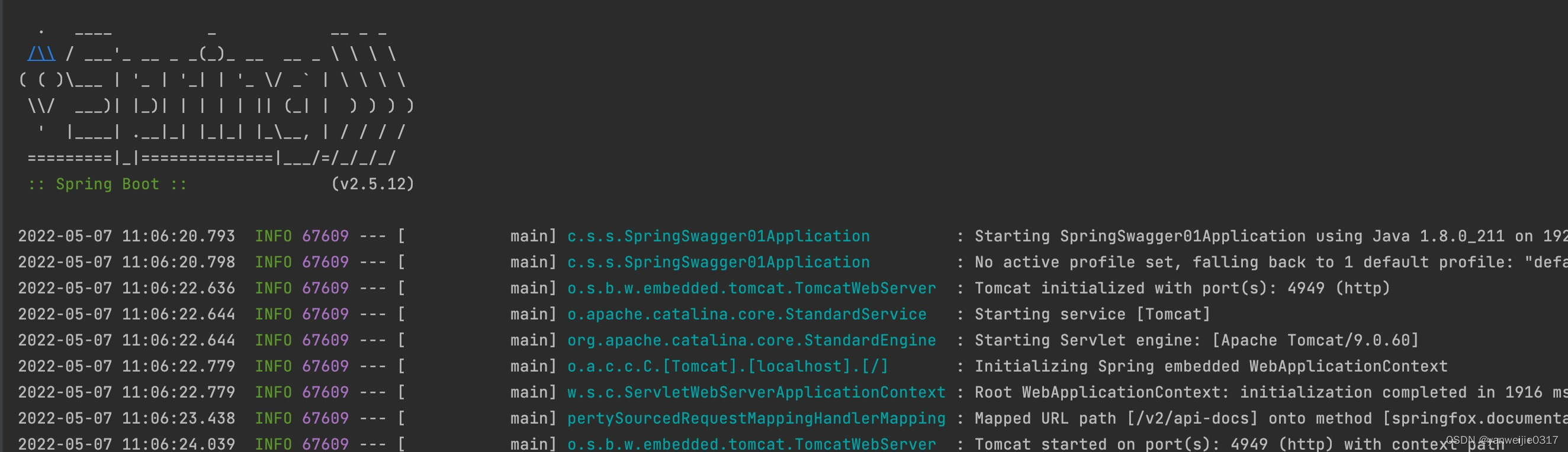Click logger pertySourcedRequestMappingHandlerMapping
The width and height of the screenshot is (1568, 452).
click(x=757, y=418)
